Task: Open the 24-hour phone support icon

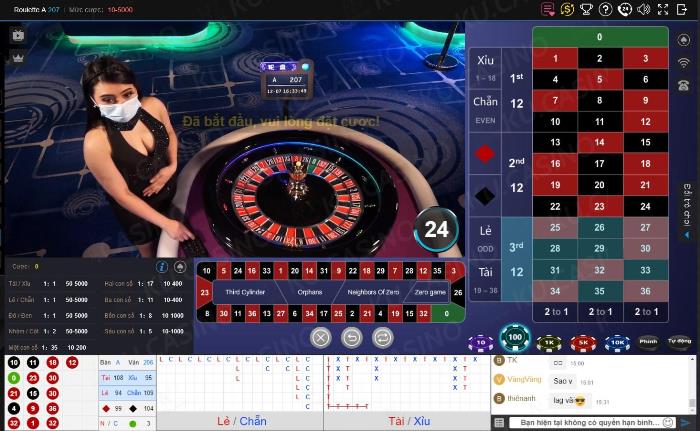Action: pos(625,9)
